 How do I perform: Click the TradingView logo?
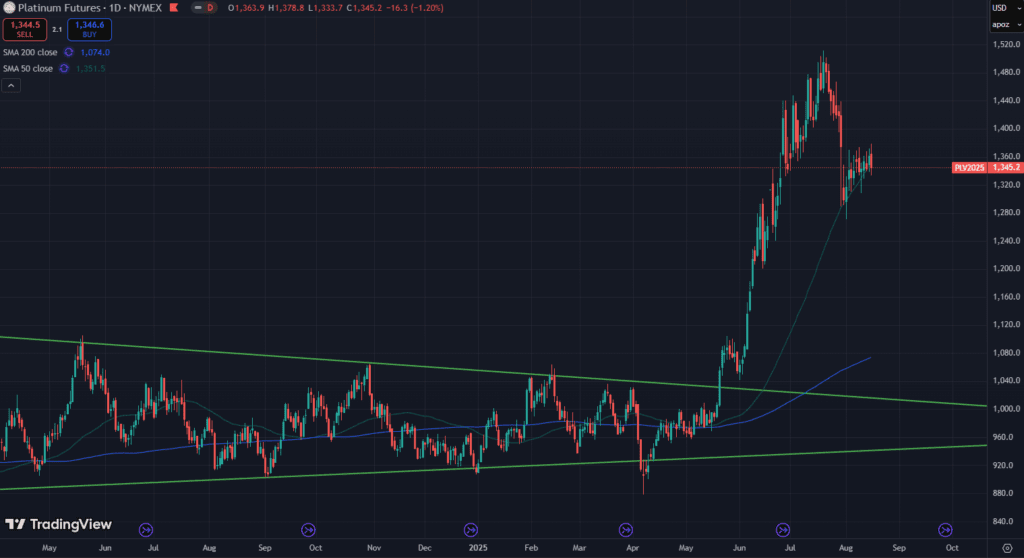(58, 525)
